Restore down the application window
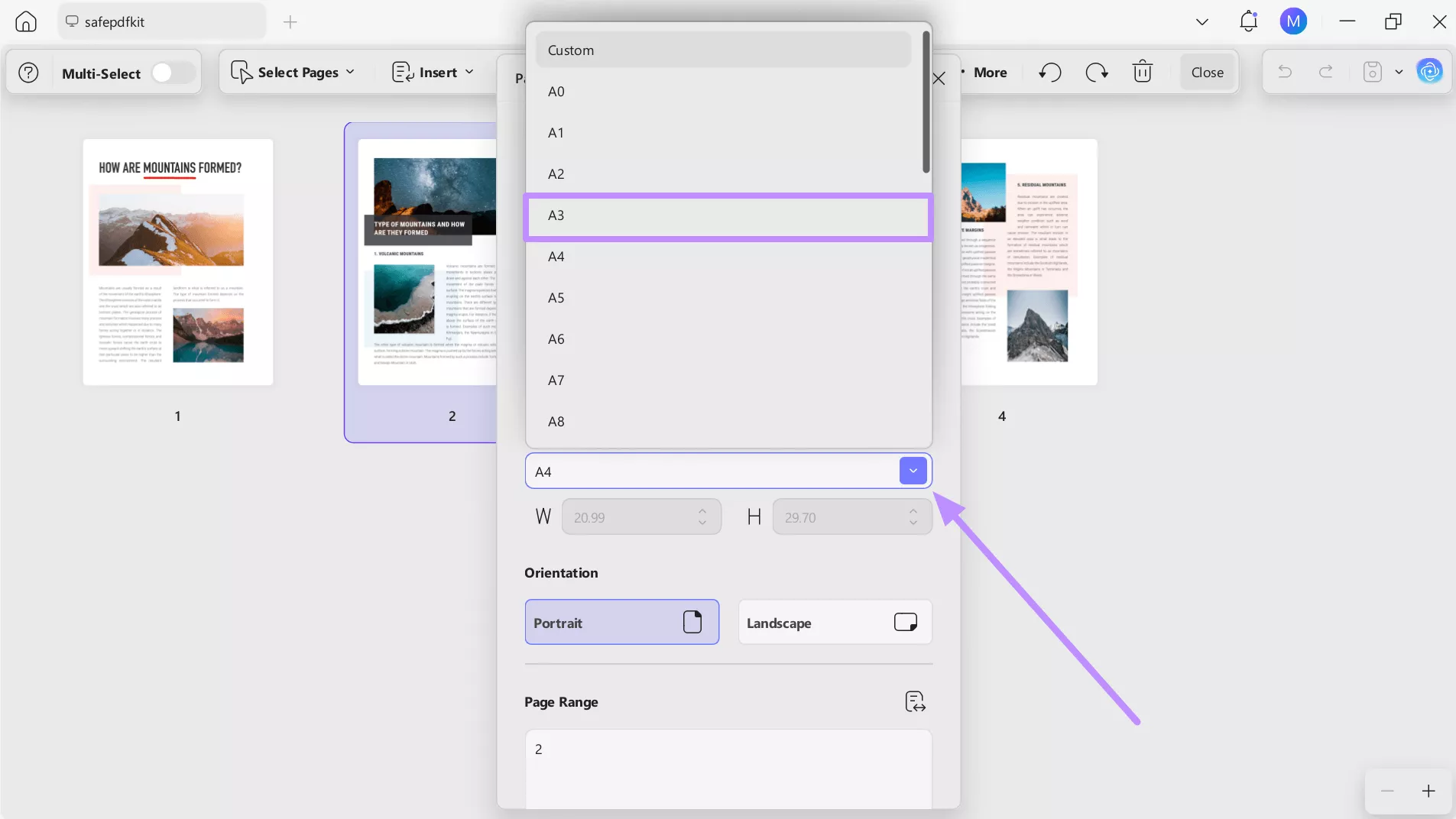Screen dimensions: 1456x819 point(1393,21)
